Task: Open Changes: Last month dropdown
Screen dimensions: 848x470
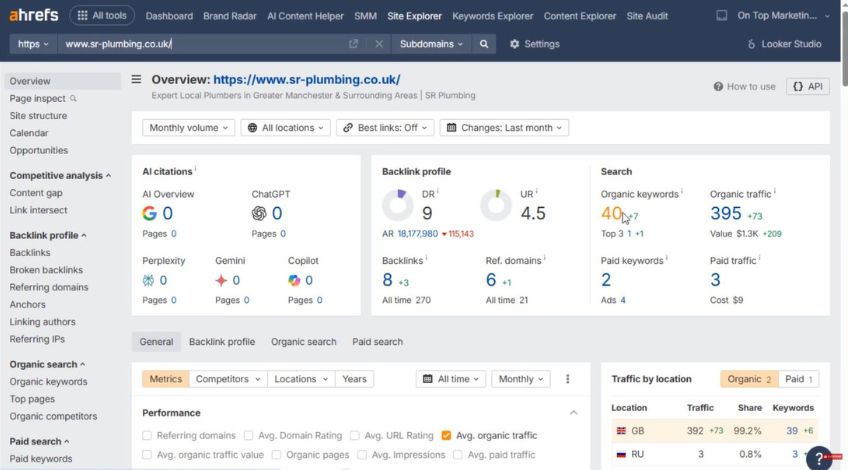Action: pos(504,128)
